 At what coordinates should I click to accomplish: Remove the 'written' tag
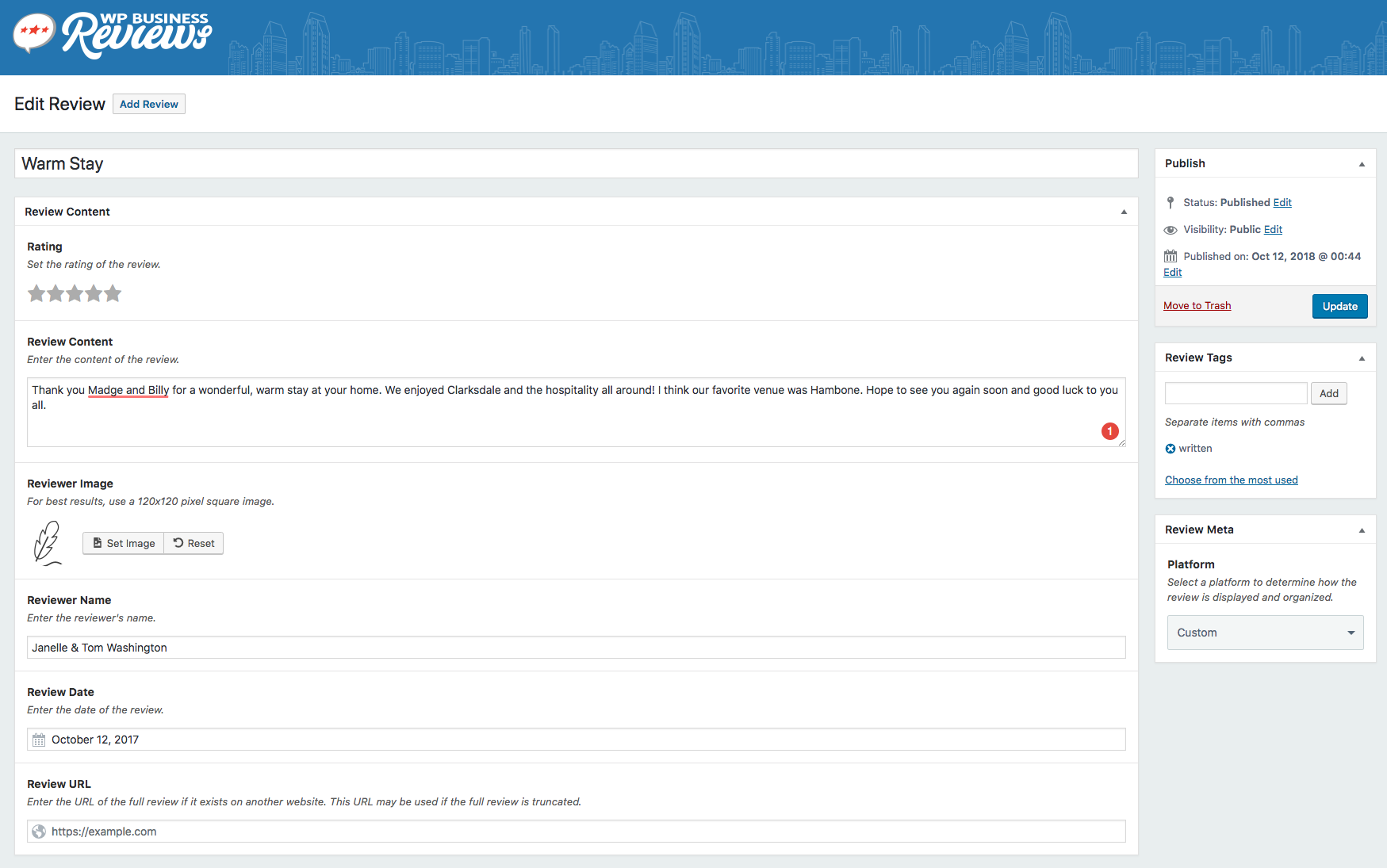tap(1171, 449)
